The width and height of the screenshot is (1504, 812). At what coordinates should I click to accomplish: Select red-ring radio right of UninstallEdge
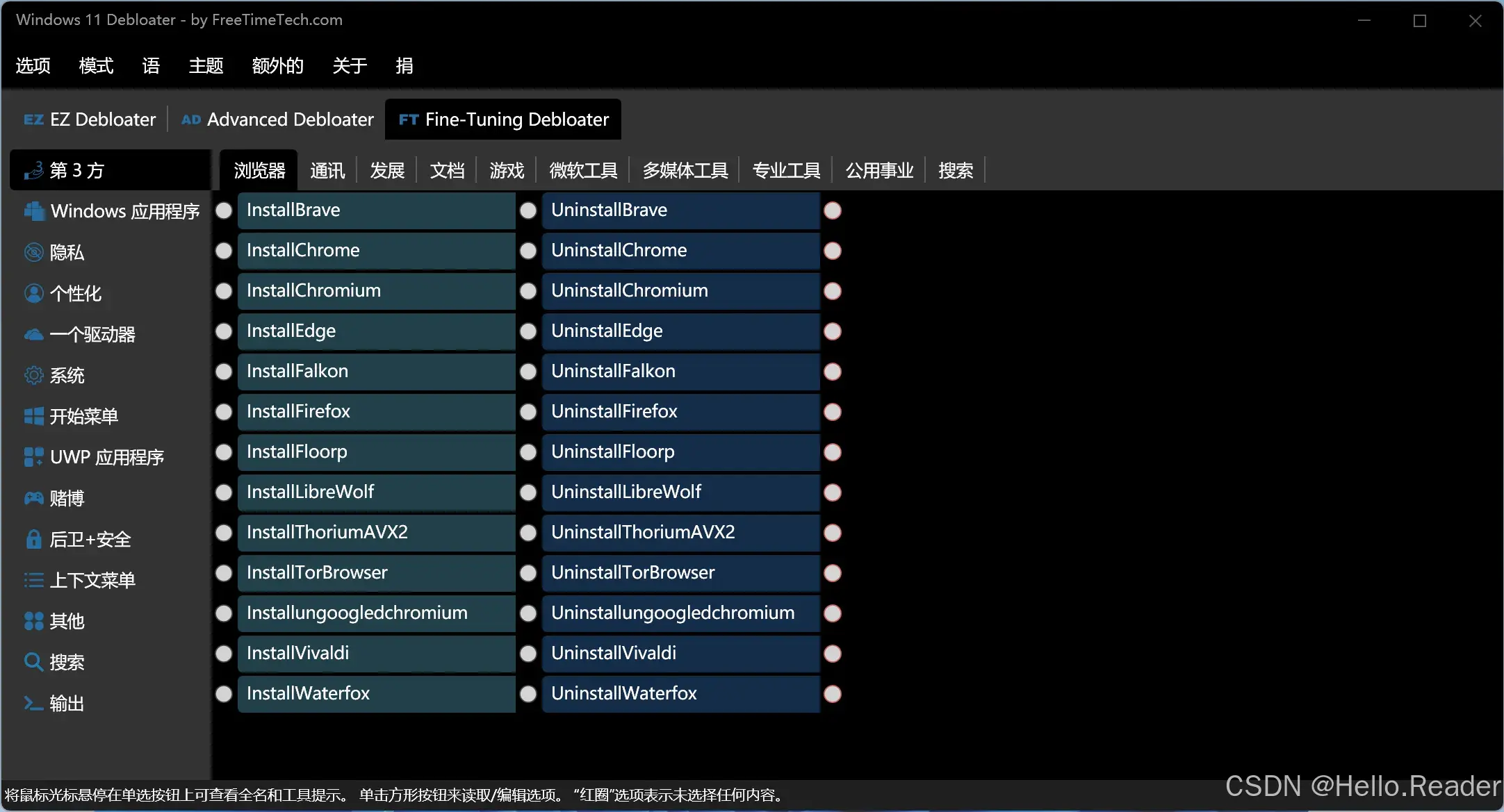[833, 331]
